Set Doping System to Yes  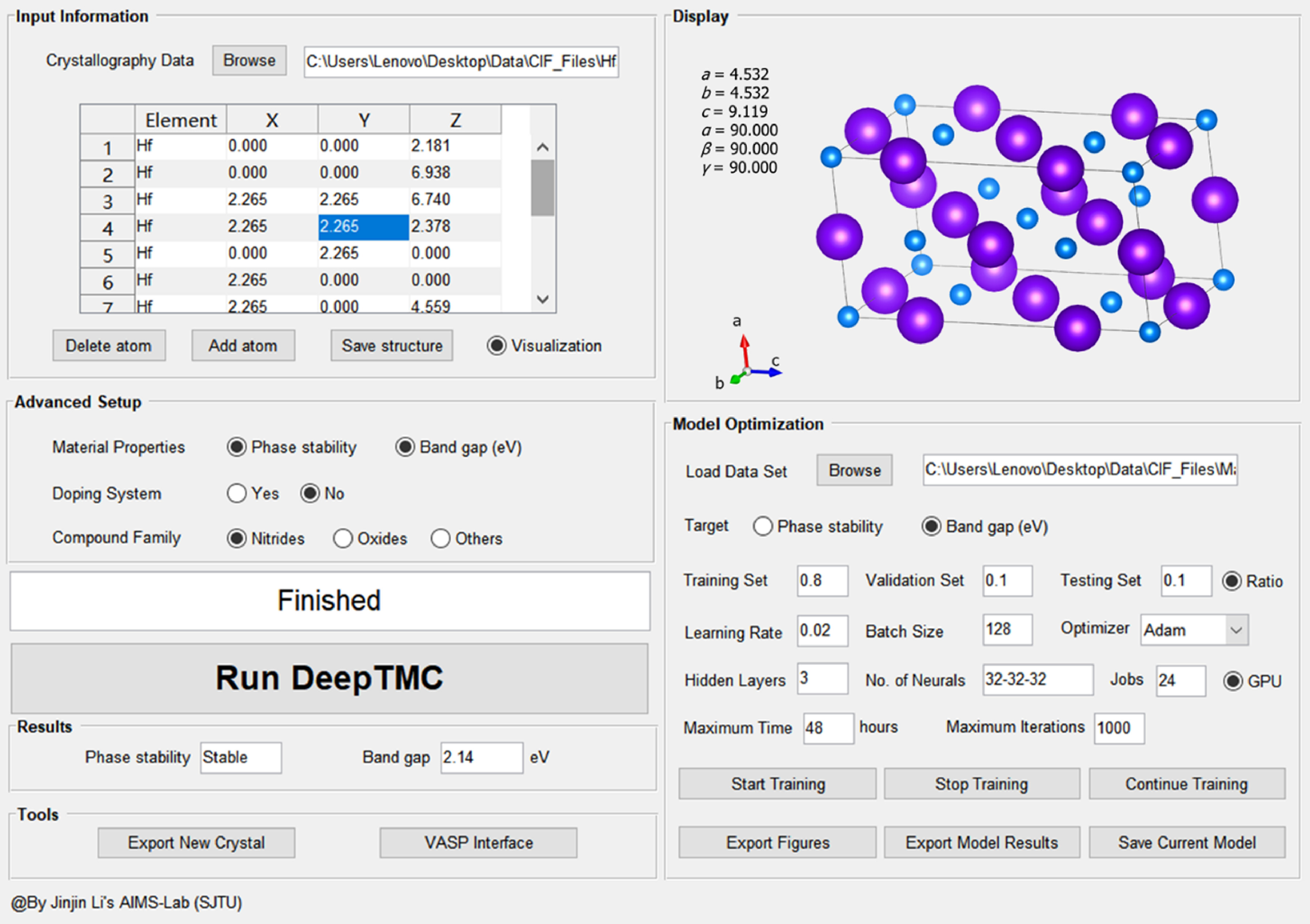(237, 493)
